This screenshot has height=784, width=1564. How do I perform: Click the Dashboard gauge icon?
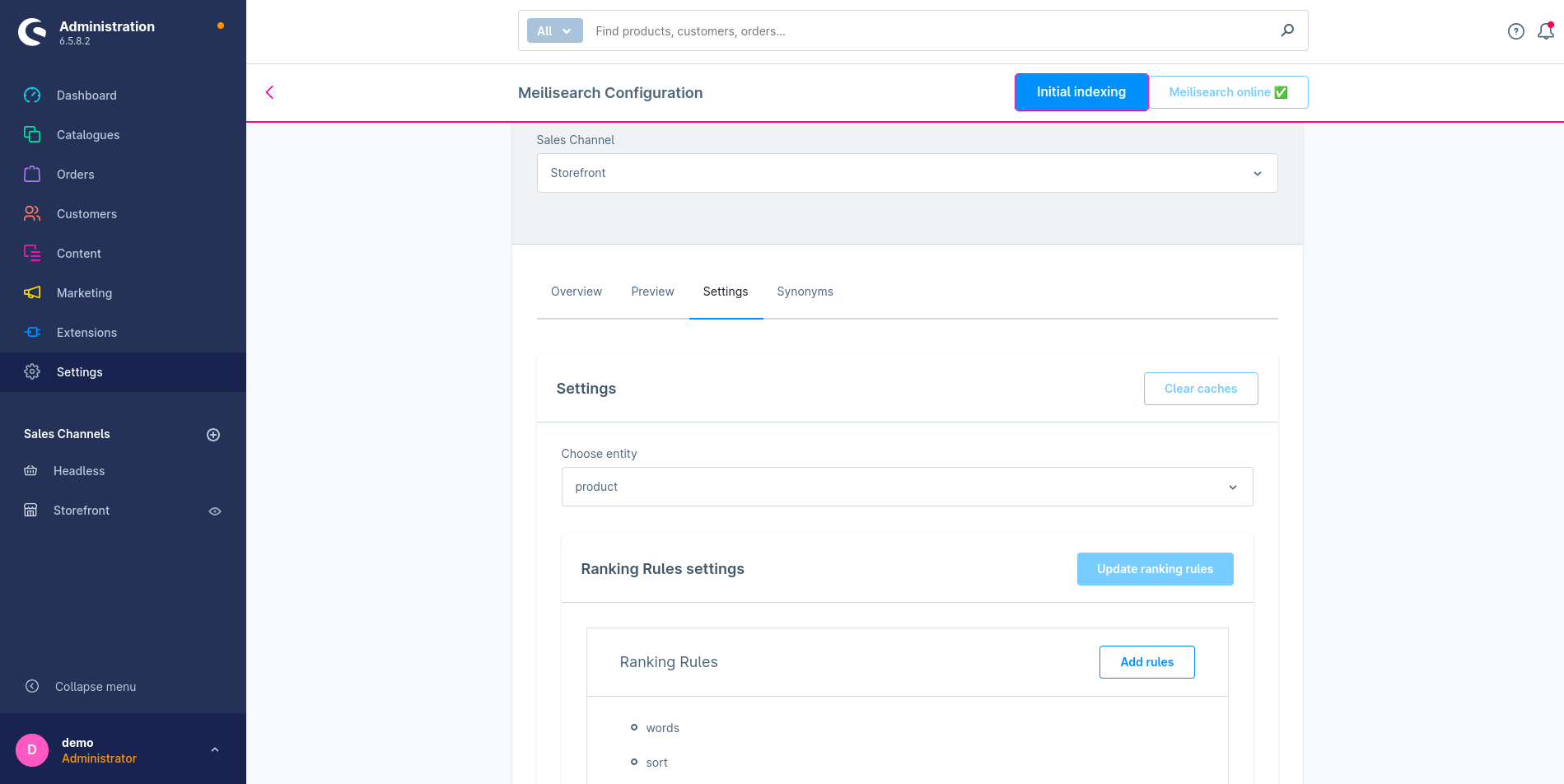[x=32, y=96]
